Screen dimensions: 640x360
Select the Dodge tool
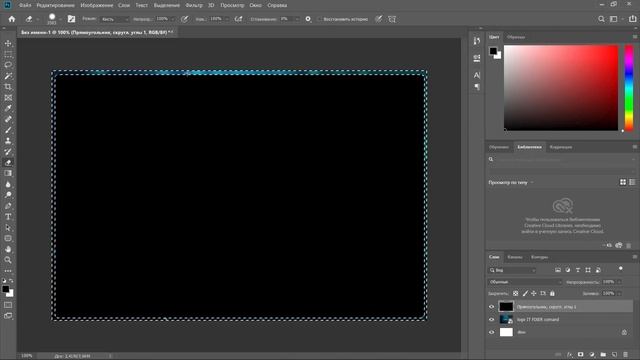(x=8, y=195)
